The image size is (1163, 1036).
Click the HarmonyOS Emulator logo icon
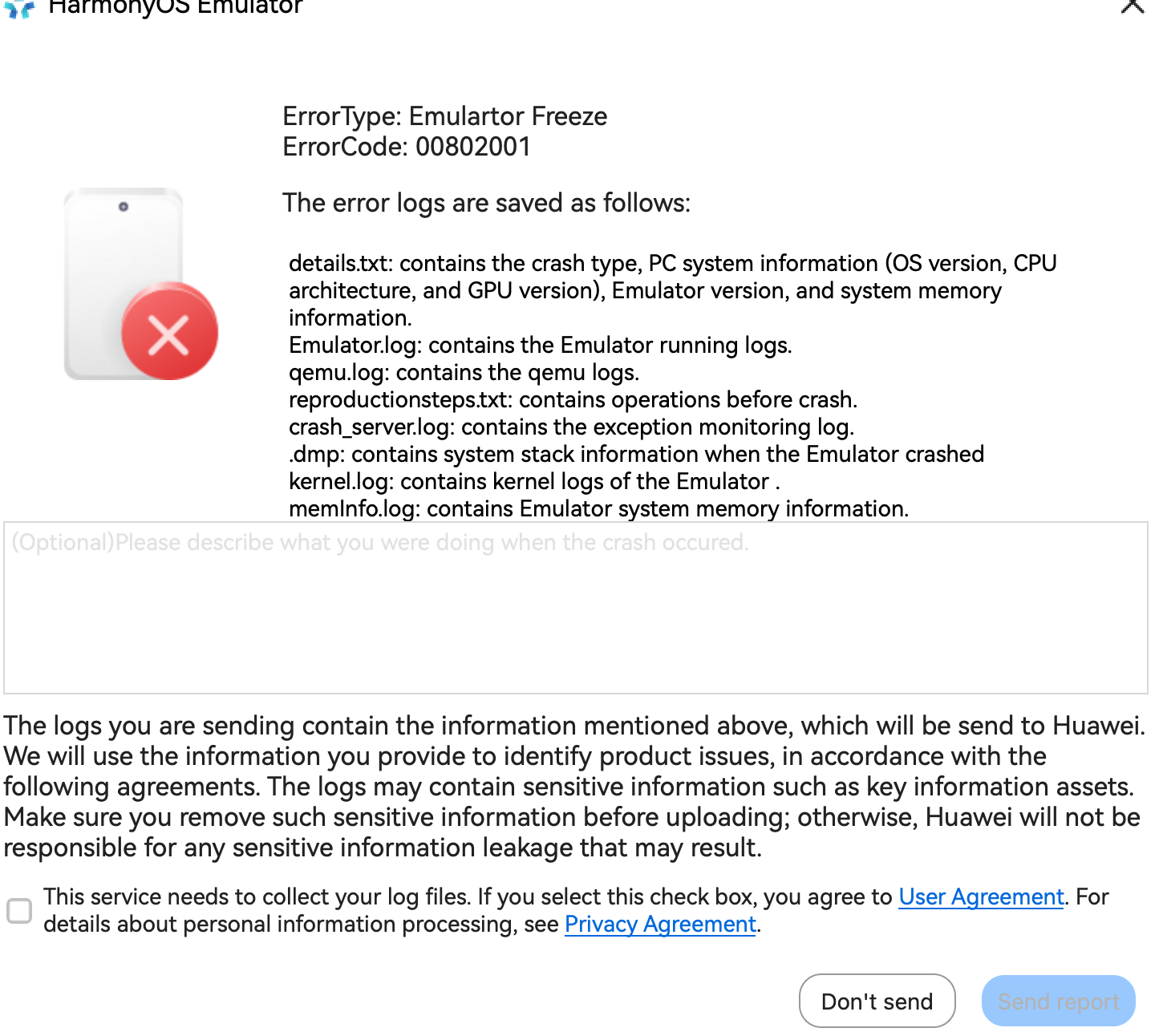[19, 8]
